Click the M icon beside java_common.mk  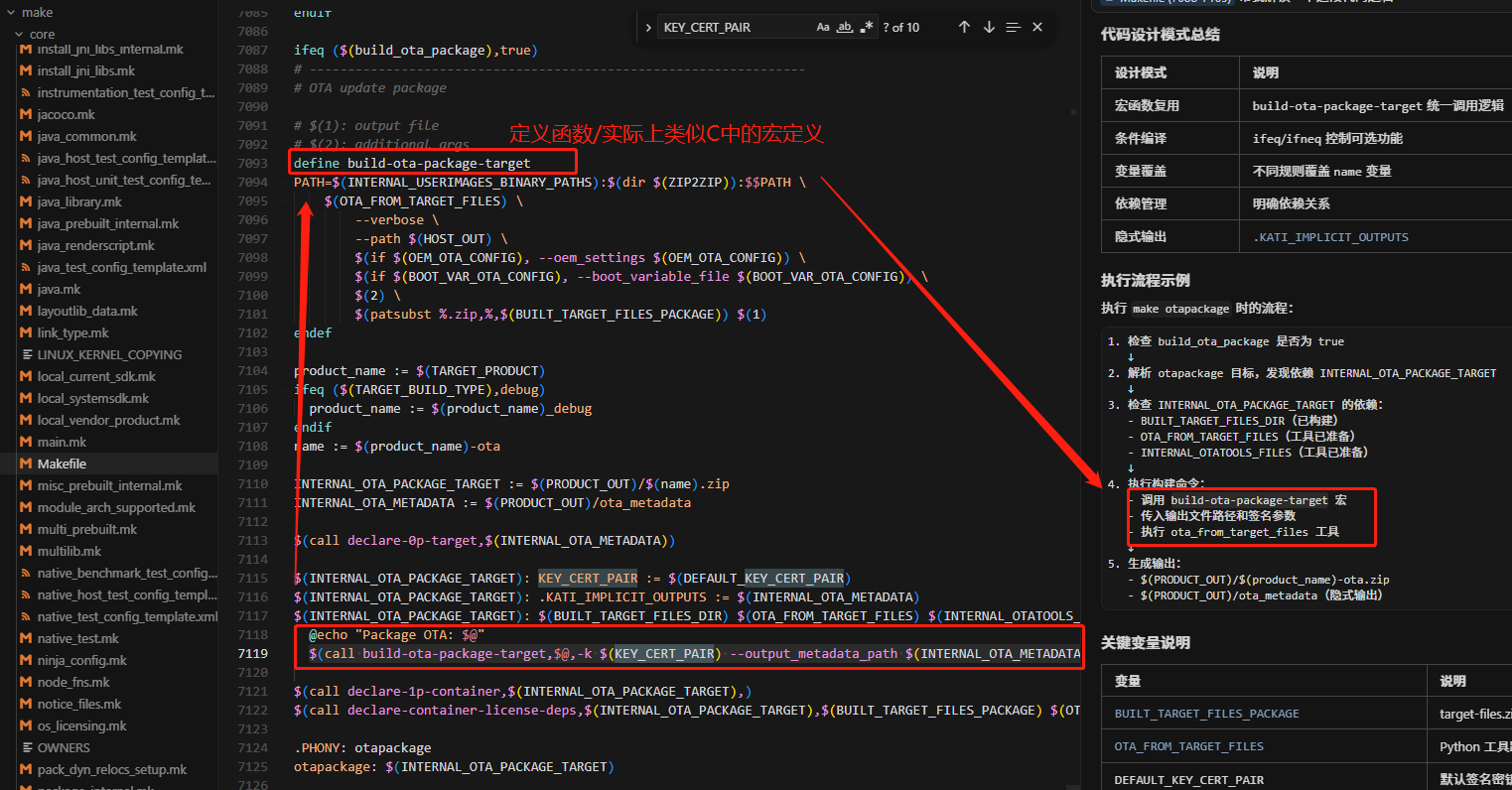tap(26, 136)
